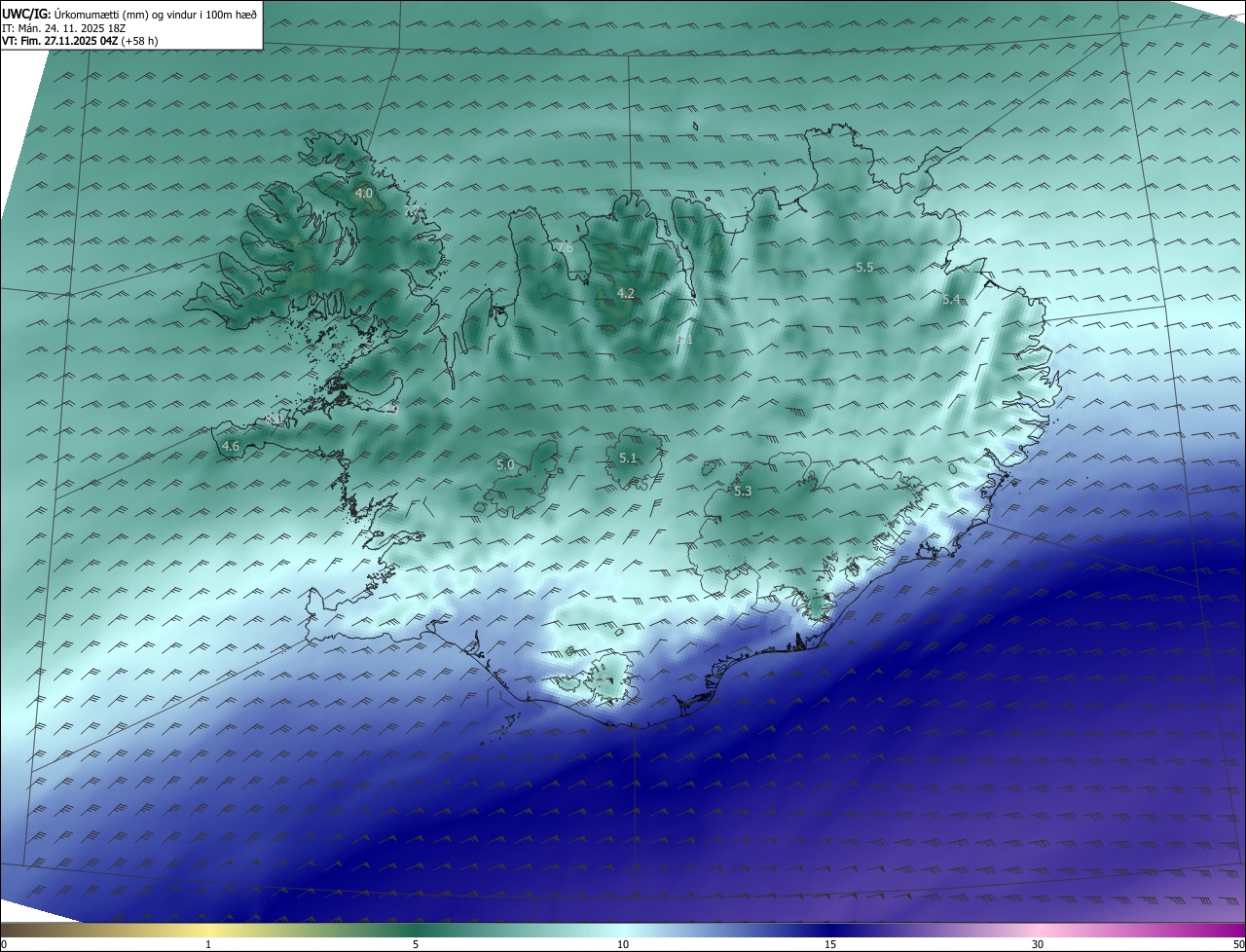Click the 4.6 value label on the map
The image size is (1246, 952).
[231, 447]
